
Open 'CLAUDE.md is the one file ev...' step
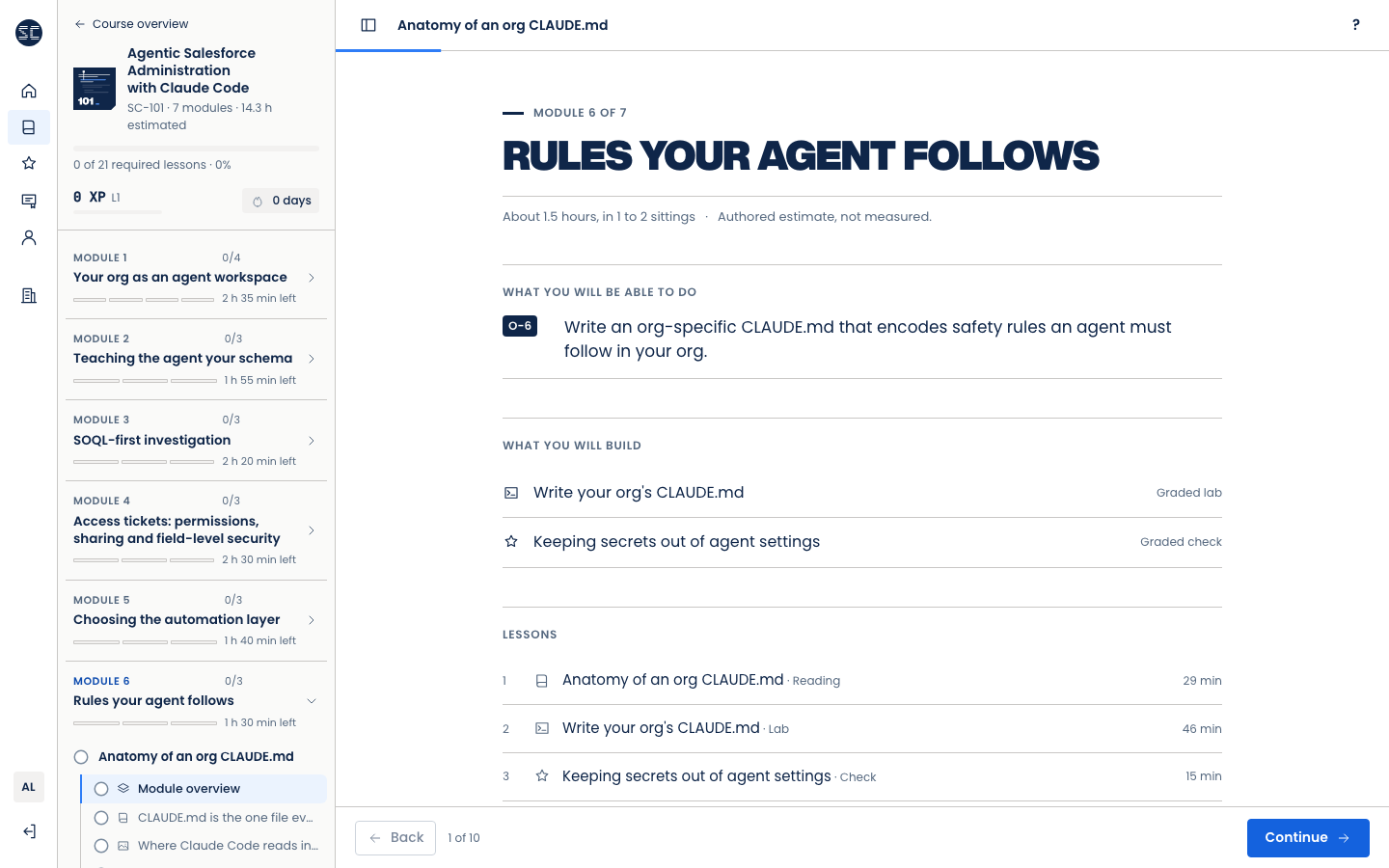(204, 818)
